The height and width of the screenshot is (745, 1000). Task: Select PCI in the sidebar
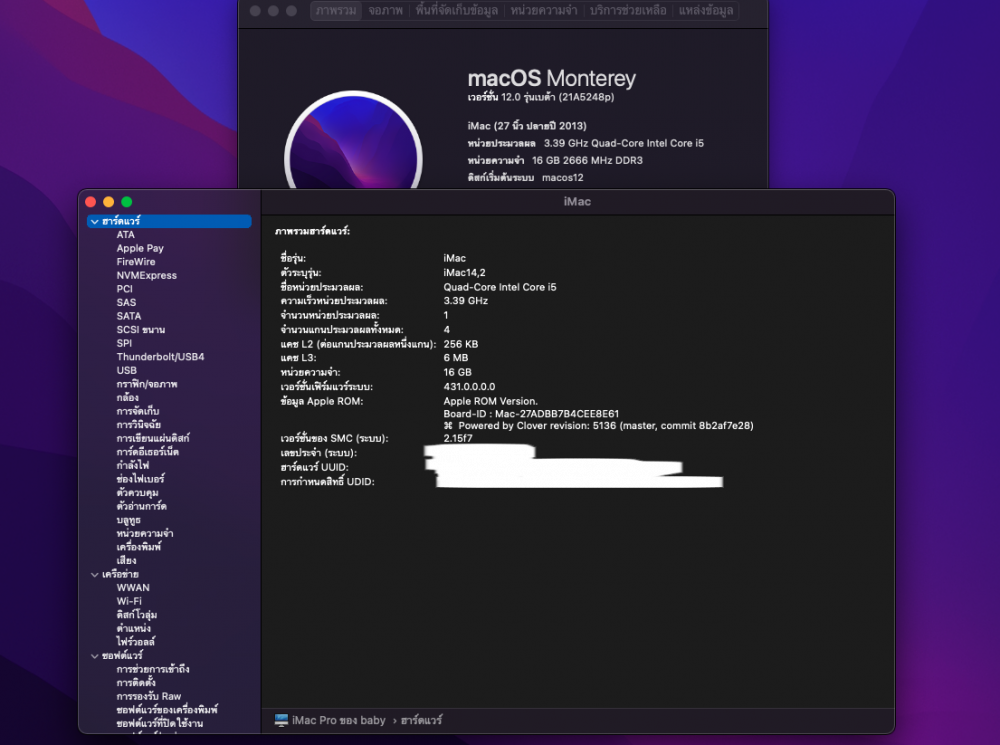pyautogui.click(x=124, y=289)
